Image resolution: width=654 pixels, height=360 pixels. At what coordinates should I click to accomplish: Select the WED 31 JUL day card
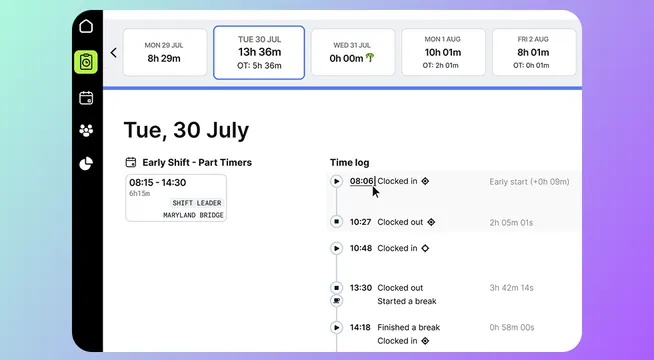point(353,52)
